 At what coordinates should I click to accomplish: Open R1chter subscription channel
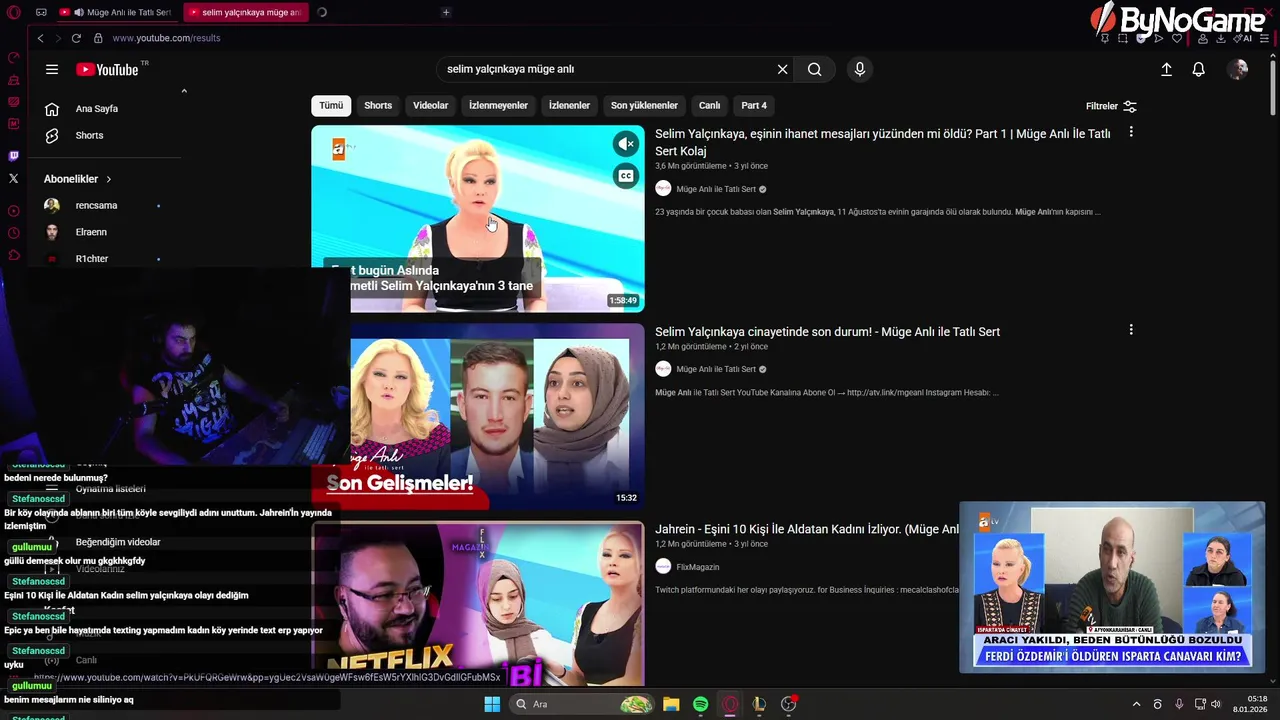92,259
